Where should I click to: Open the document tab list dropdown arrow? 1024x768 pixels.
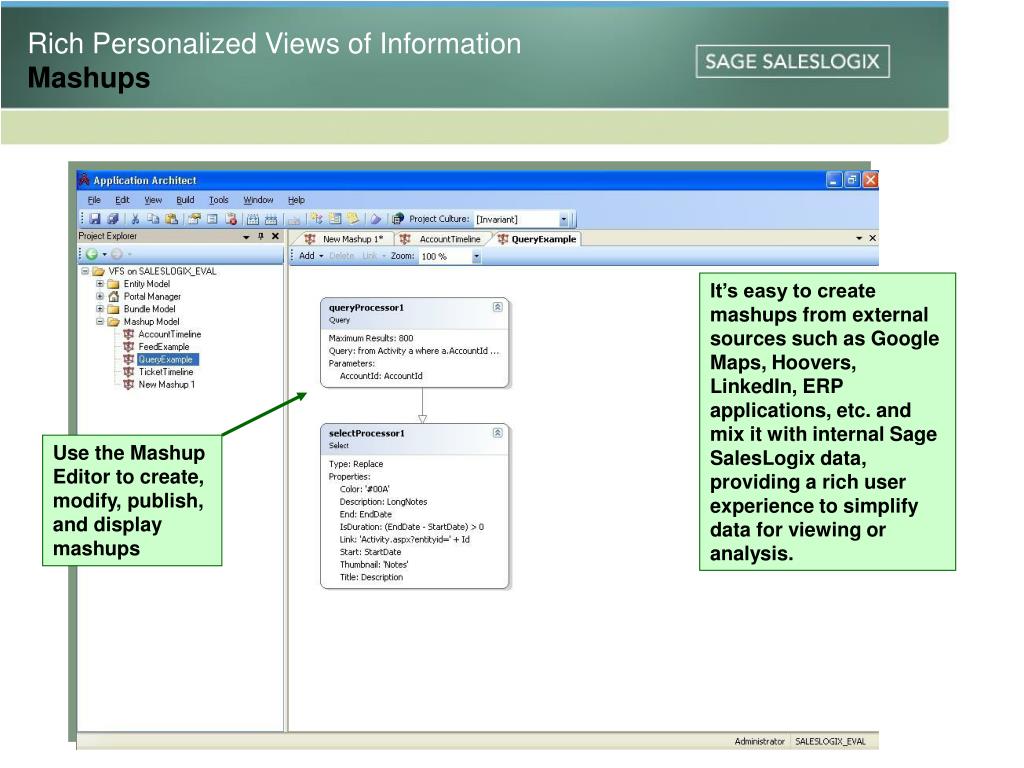(859, 238)
